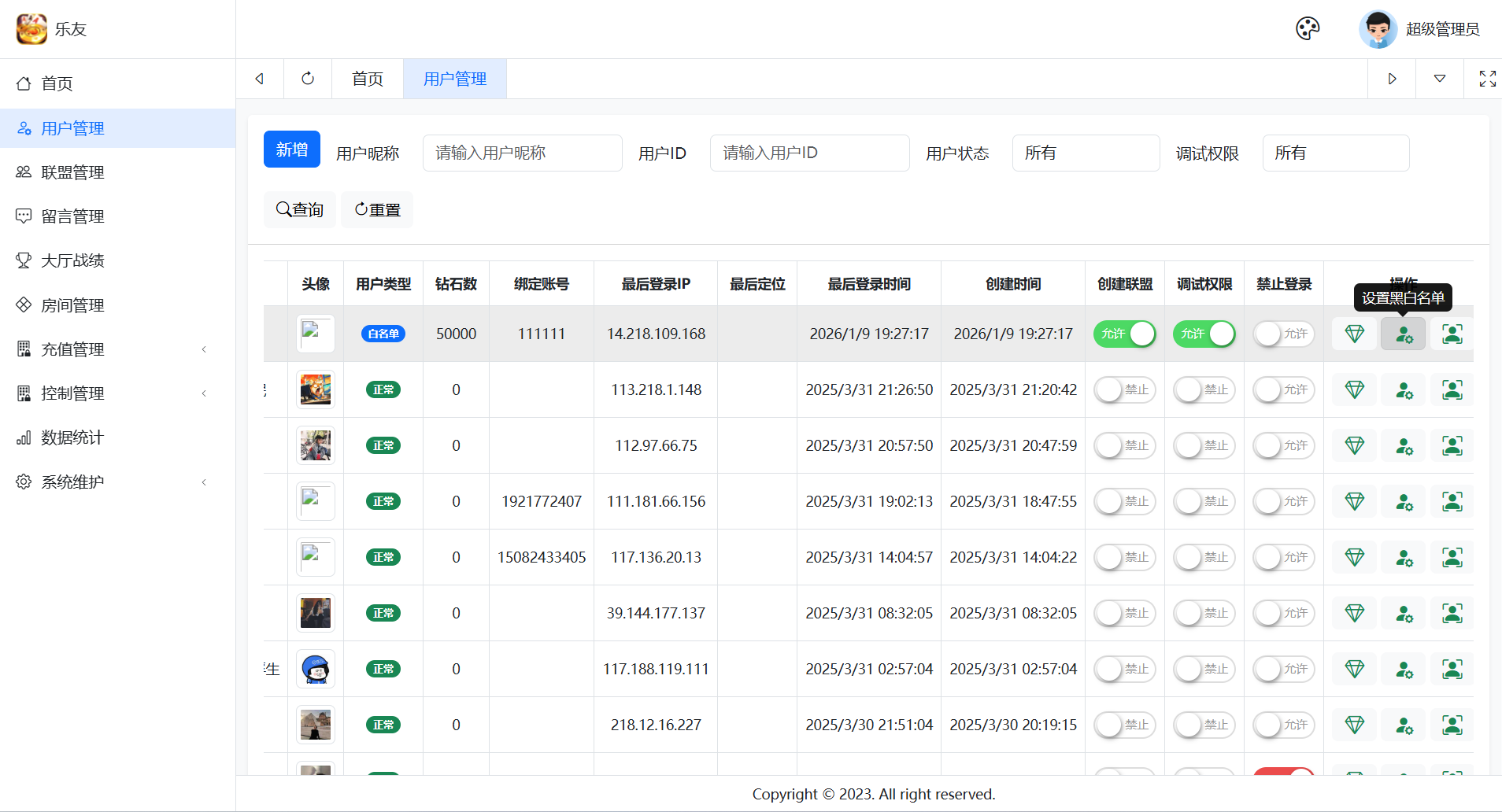Toggle 调试权限 switch for 111.181.66.156 row
Viewport: 1502px width, 812px height.
click(x=1204, y=501)
